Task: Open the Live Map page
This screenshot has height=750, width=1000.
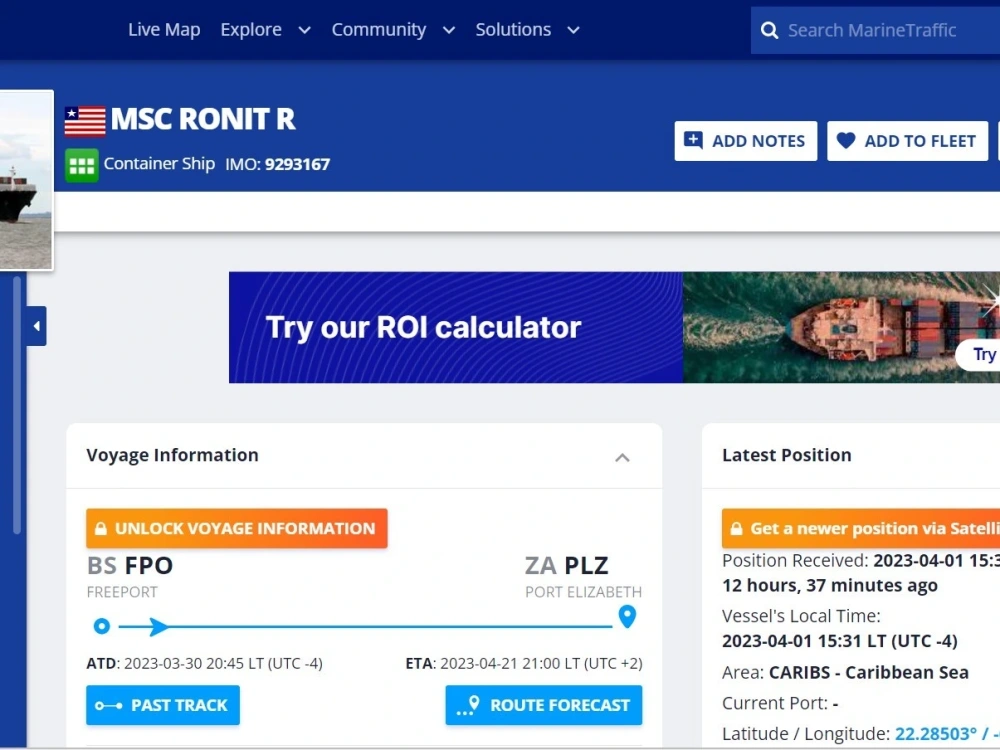Action: pos(164,29)
